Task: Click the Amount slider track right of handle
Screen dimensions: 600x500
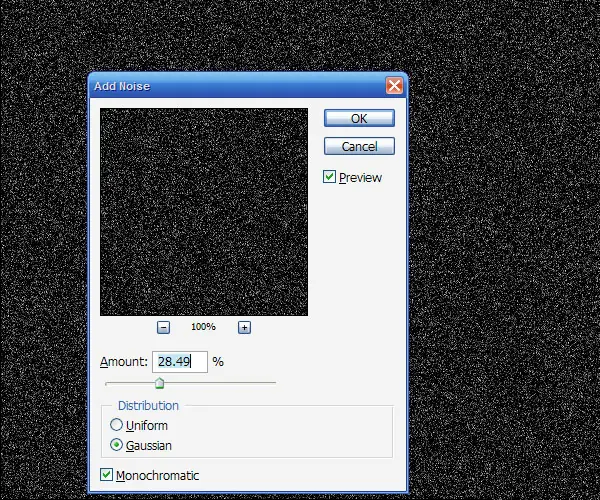Action: click(x=220, y=383)
